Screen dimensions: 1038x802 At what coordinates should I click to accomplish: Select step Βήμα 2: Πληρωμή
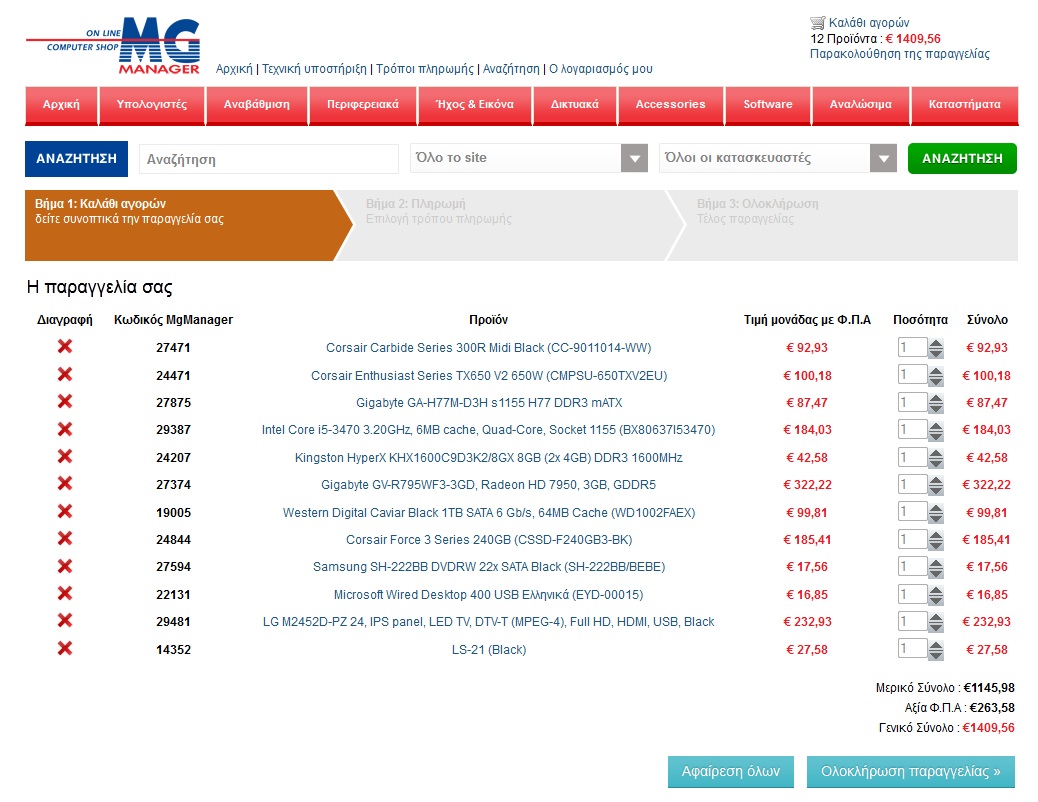coord(510,225)
